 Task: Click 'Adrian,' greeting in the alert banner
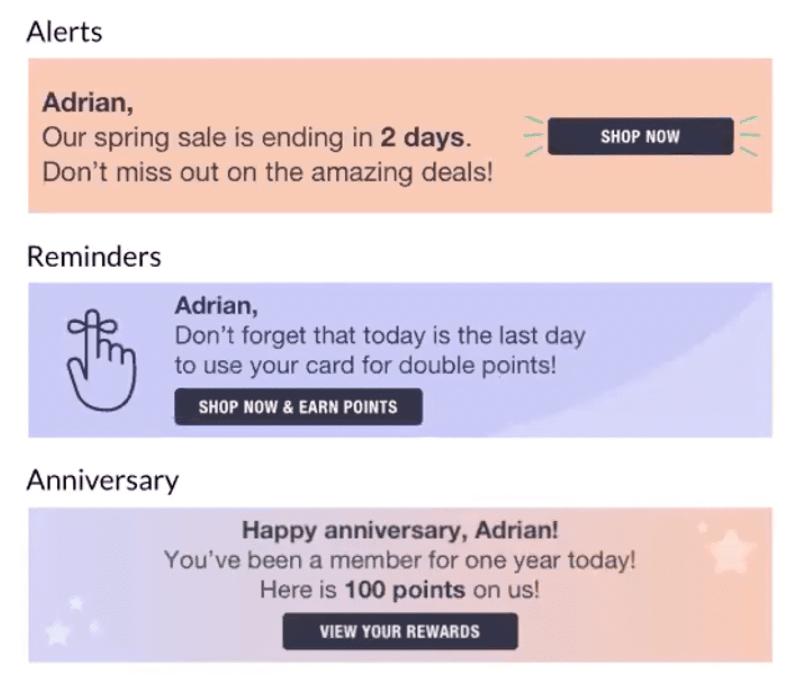[88, 102]
